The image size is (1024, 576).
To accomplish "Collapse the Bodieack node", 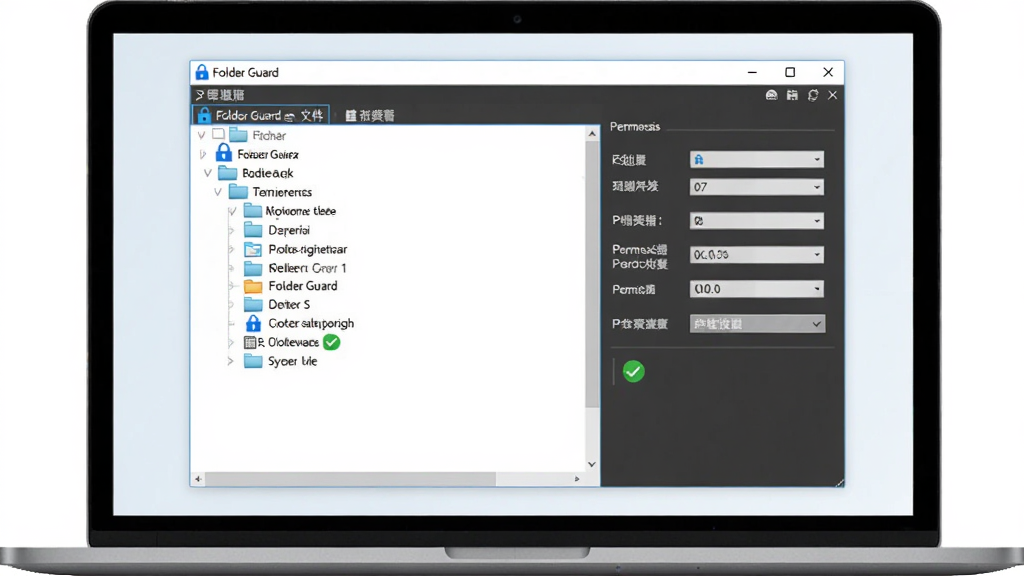I will 208,173.
